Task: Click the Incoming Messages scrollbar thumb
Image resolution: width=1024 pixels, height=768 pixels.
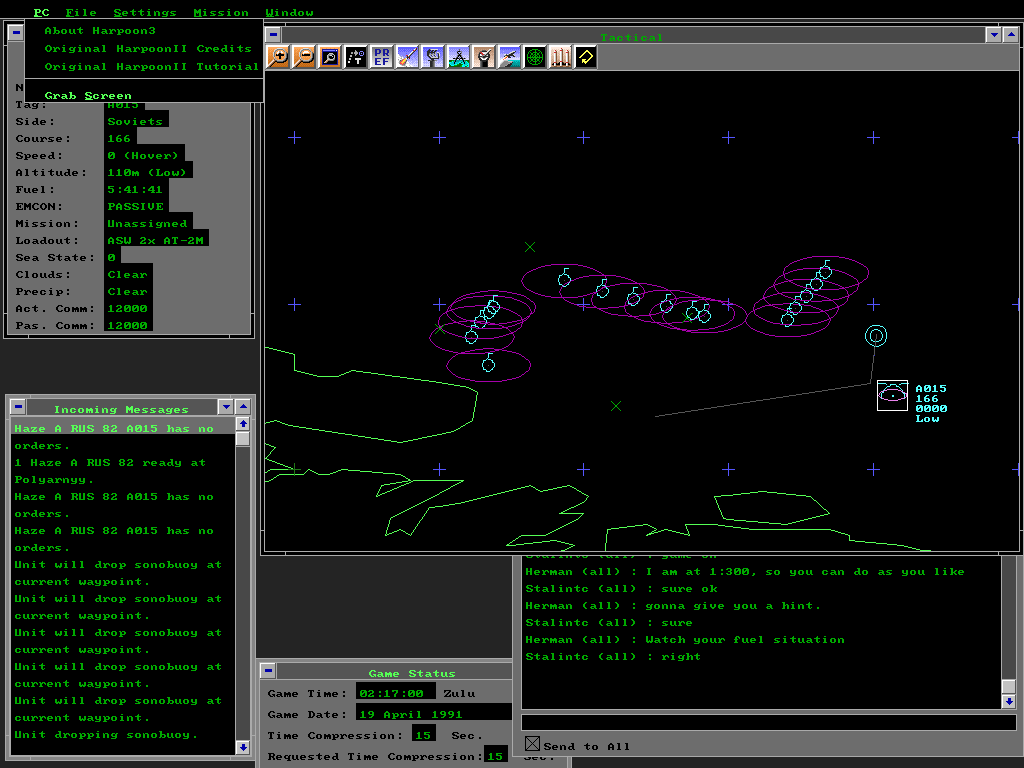Action: click(x=243, y=438)
